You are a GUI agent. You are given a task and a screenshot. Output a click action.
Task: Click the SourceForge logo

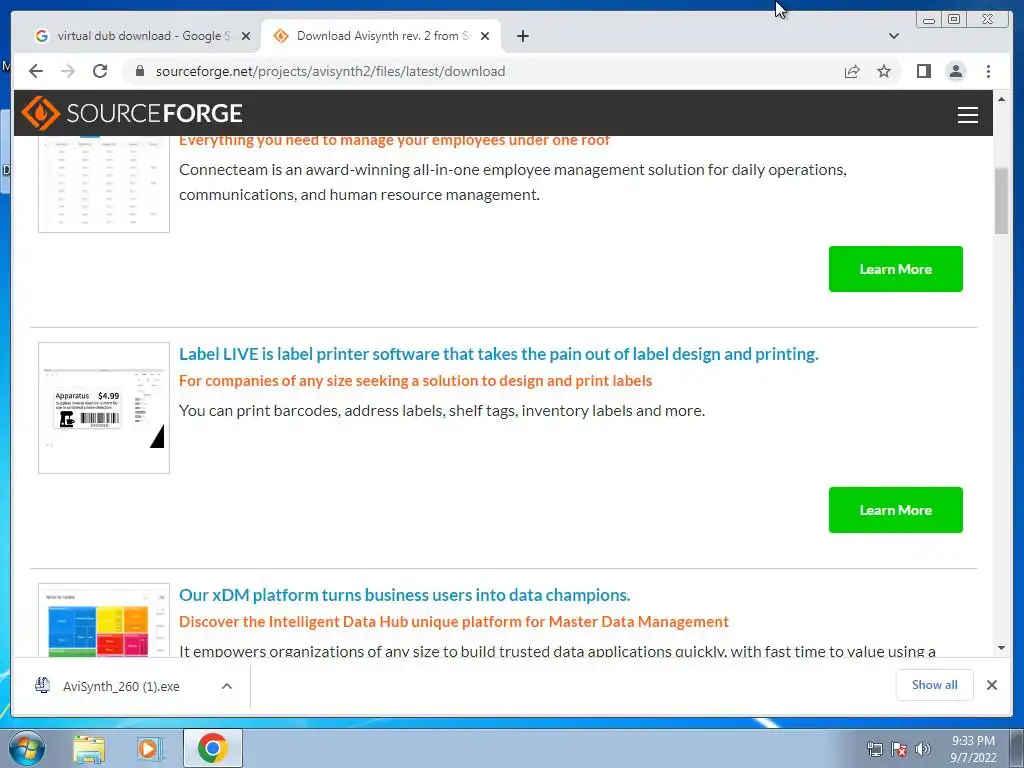[132, 113]
